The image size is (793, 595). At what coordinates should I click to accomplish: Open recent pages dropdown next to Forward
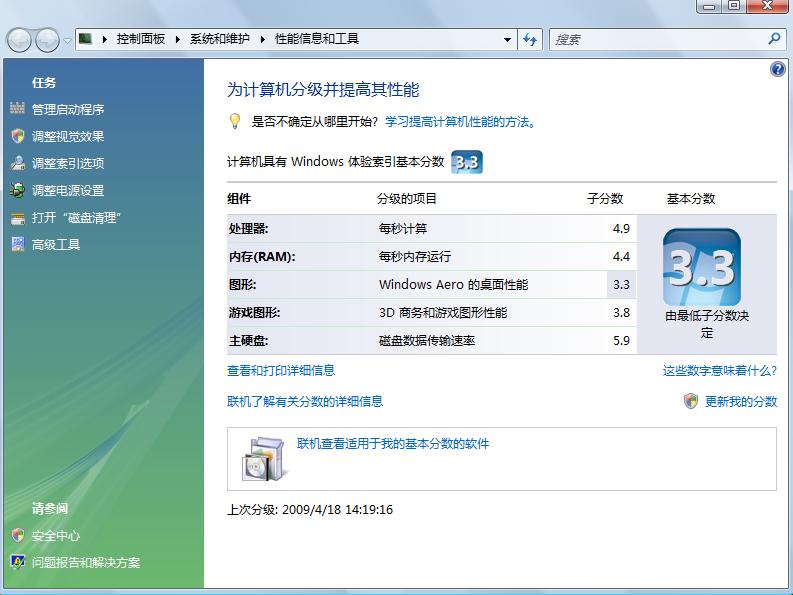click(67, 40)
